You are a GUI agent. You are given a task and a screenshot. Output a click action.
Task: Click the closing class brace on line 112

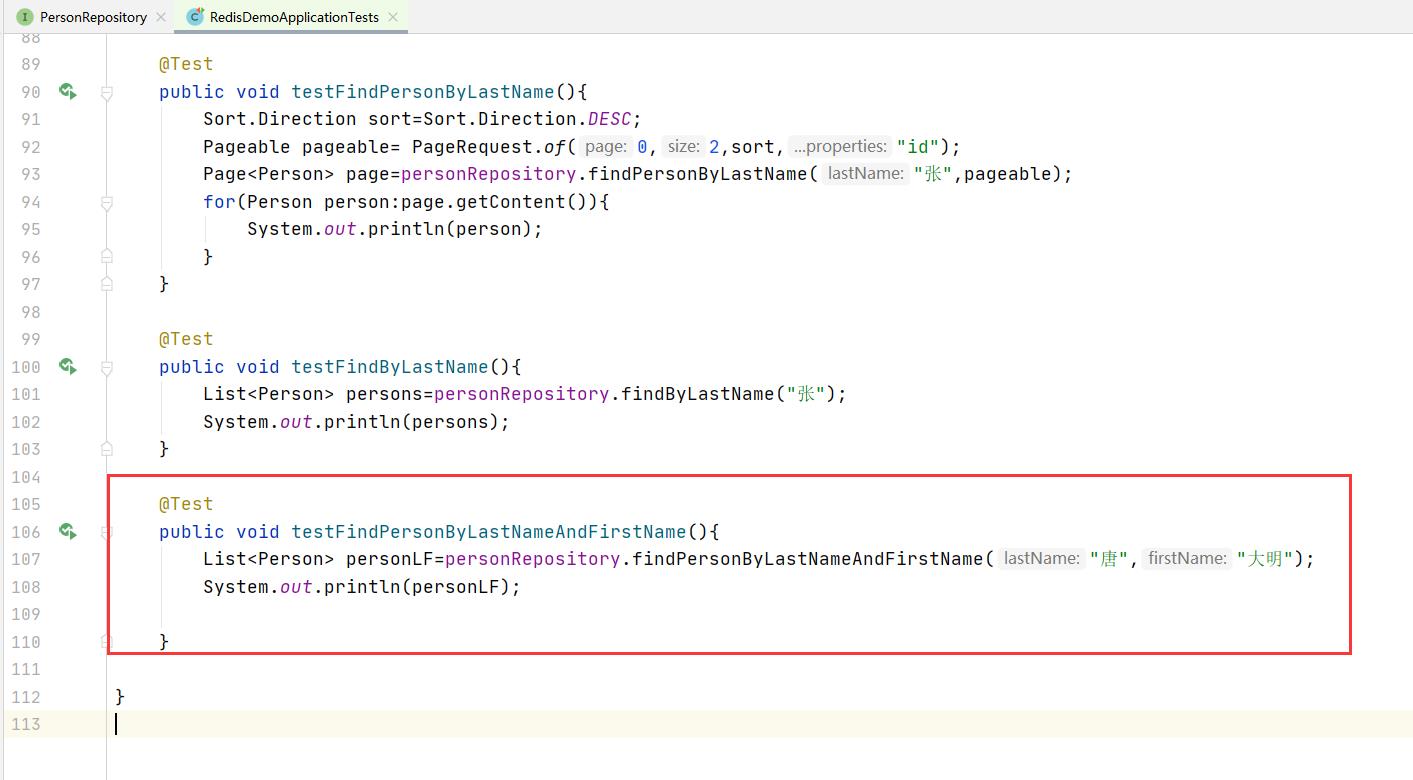click(120, 697)
